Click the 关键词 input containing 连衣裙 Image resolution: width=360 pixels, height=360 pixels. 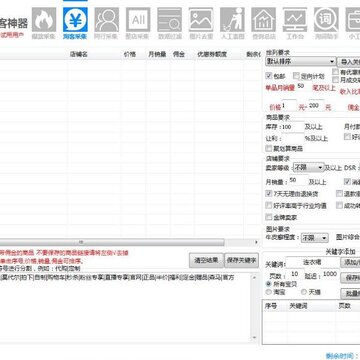312,263
